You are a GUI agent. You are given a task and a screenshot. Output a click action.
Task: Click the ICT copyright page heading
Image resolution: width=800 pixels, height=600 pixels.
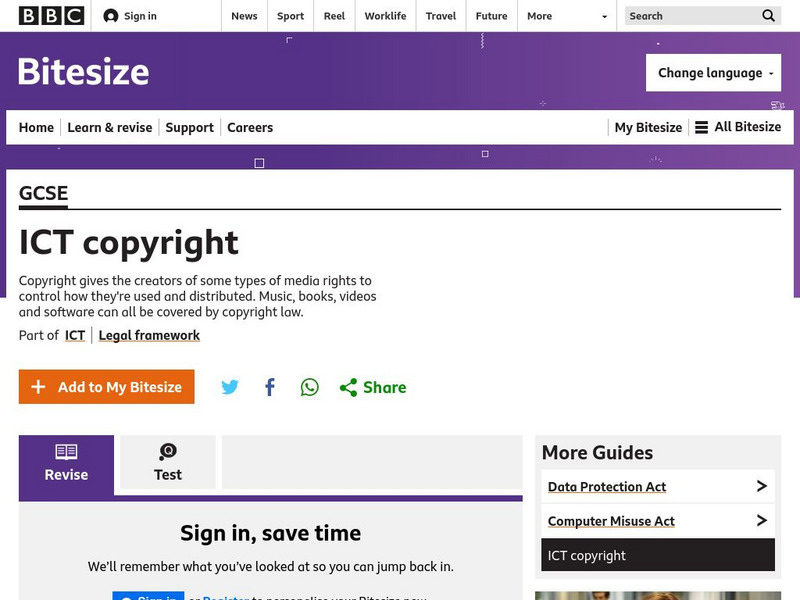(x=129, y=242)
